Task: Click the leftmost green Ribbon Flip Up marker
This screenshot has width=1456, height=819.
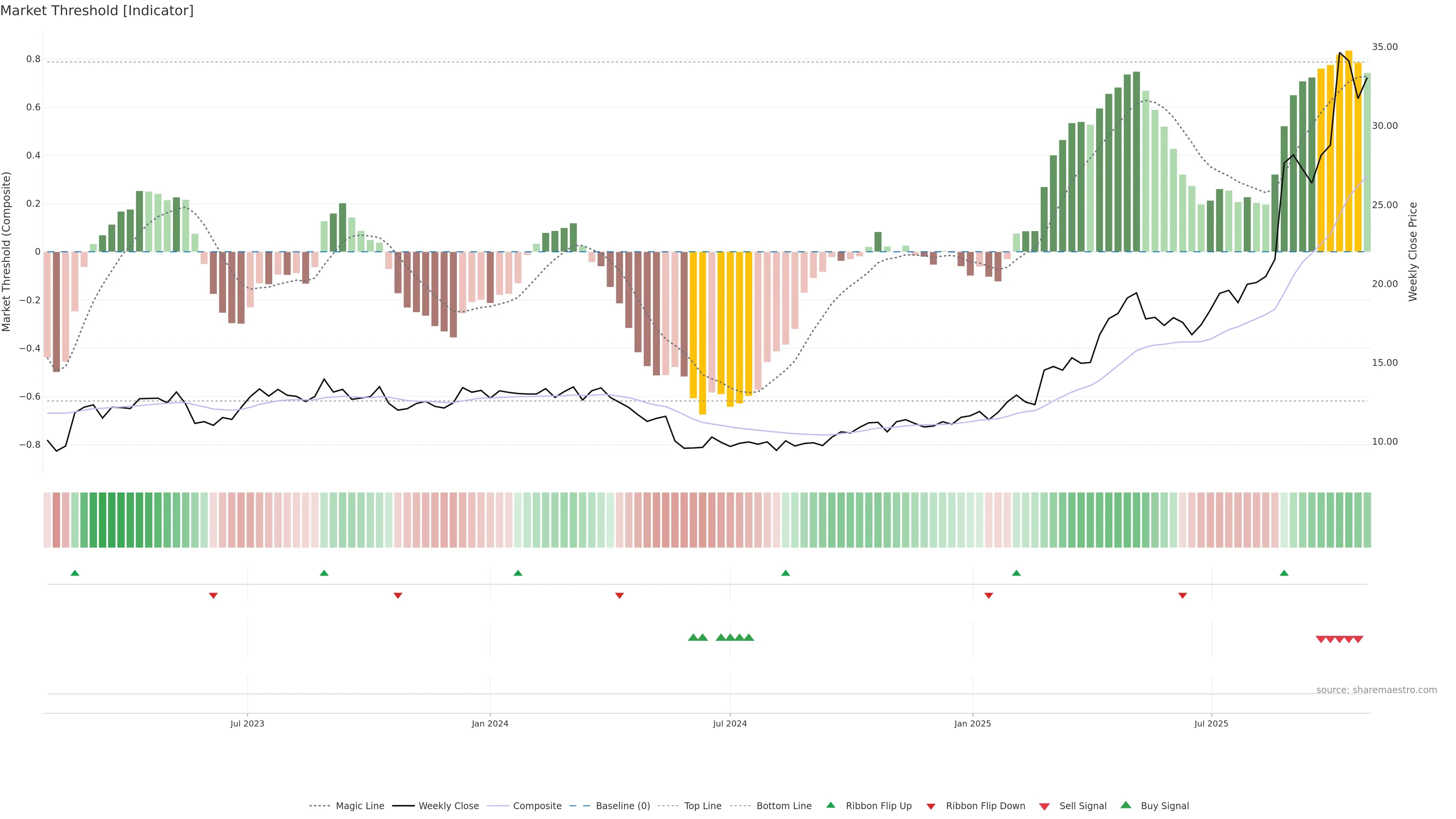Action: pyautogui.click(x=75, y=573)
